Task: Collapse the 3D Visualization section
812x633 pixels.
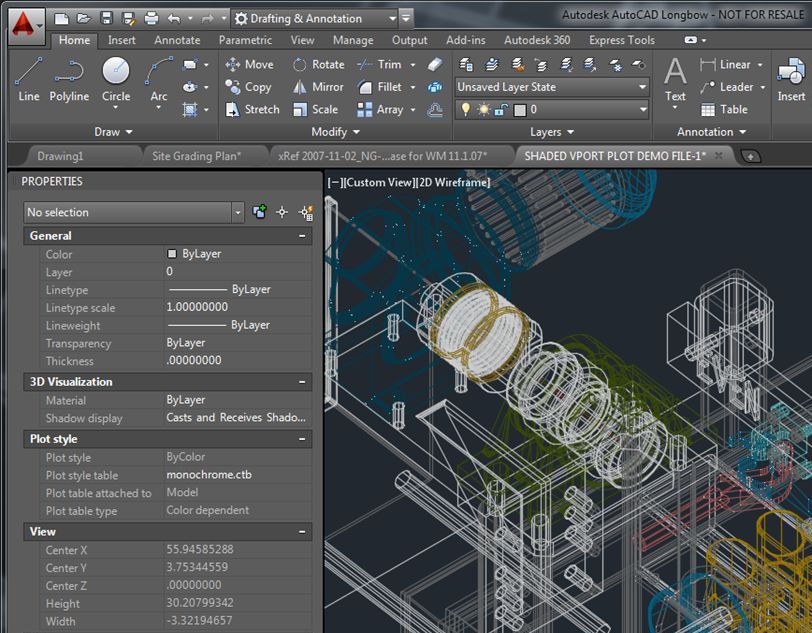Action: click(x=302, y=382)
